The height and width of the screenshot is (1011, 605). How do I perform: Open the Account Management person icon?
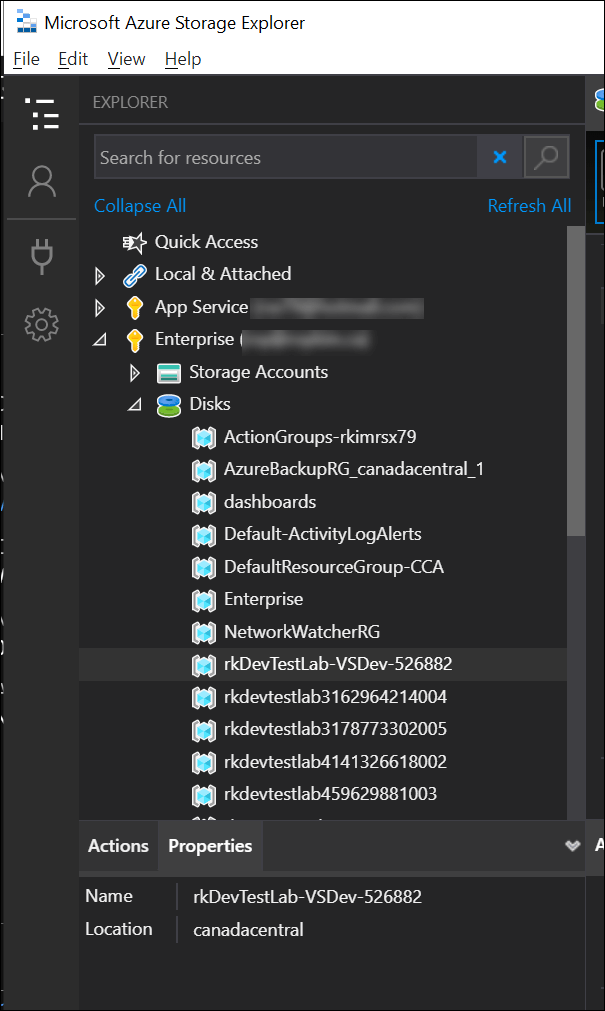pyautogui.click(x=42, y=182)
